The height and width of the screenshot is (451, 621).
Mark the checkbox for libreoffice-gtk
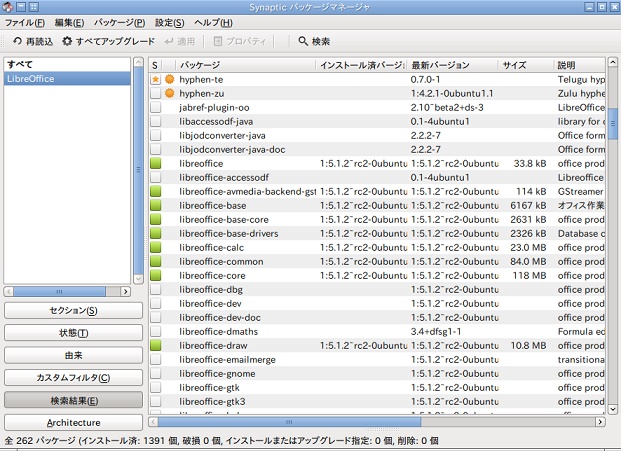[156, 387]
